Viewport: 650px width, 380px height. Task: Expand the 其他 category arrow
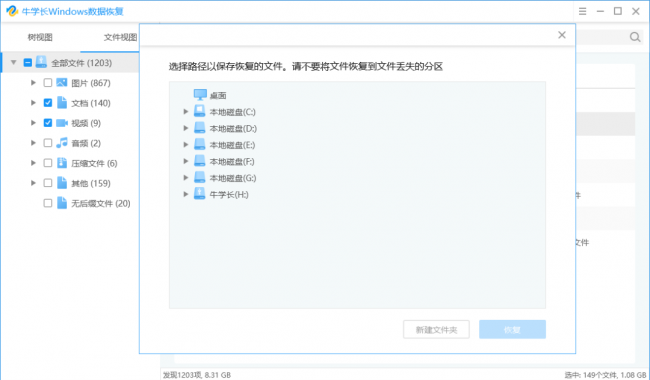coord(34,183)
